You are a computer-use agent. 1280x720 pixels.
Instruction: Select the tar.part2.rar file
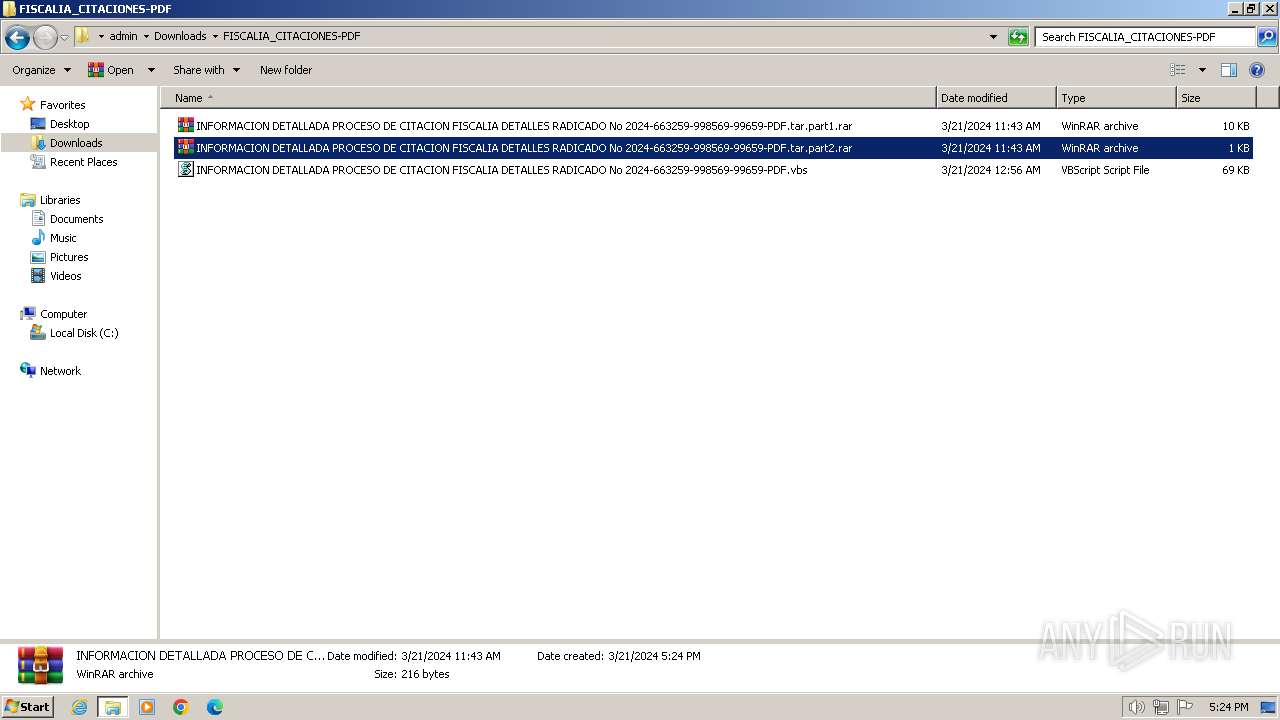coord(713,148)
